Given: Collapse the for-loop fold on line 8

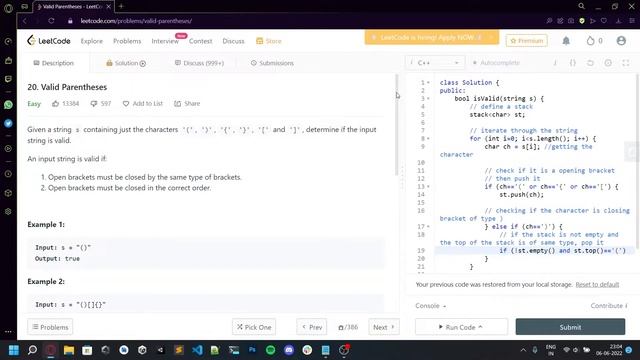Looking at the screenshot, I should coord(428,139).
